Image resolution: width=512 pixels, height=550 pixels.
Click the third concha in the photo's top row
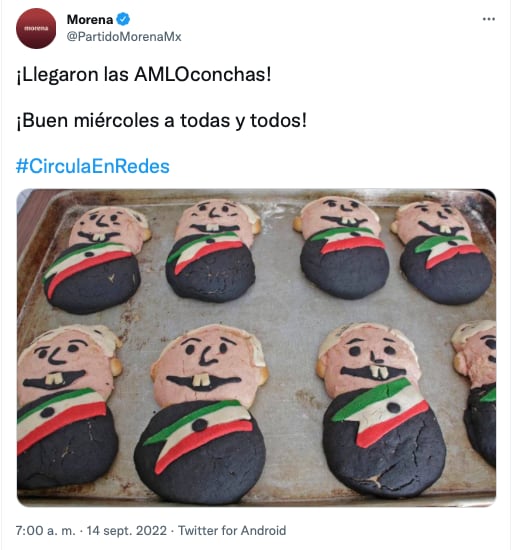click(342, 247)
